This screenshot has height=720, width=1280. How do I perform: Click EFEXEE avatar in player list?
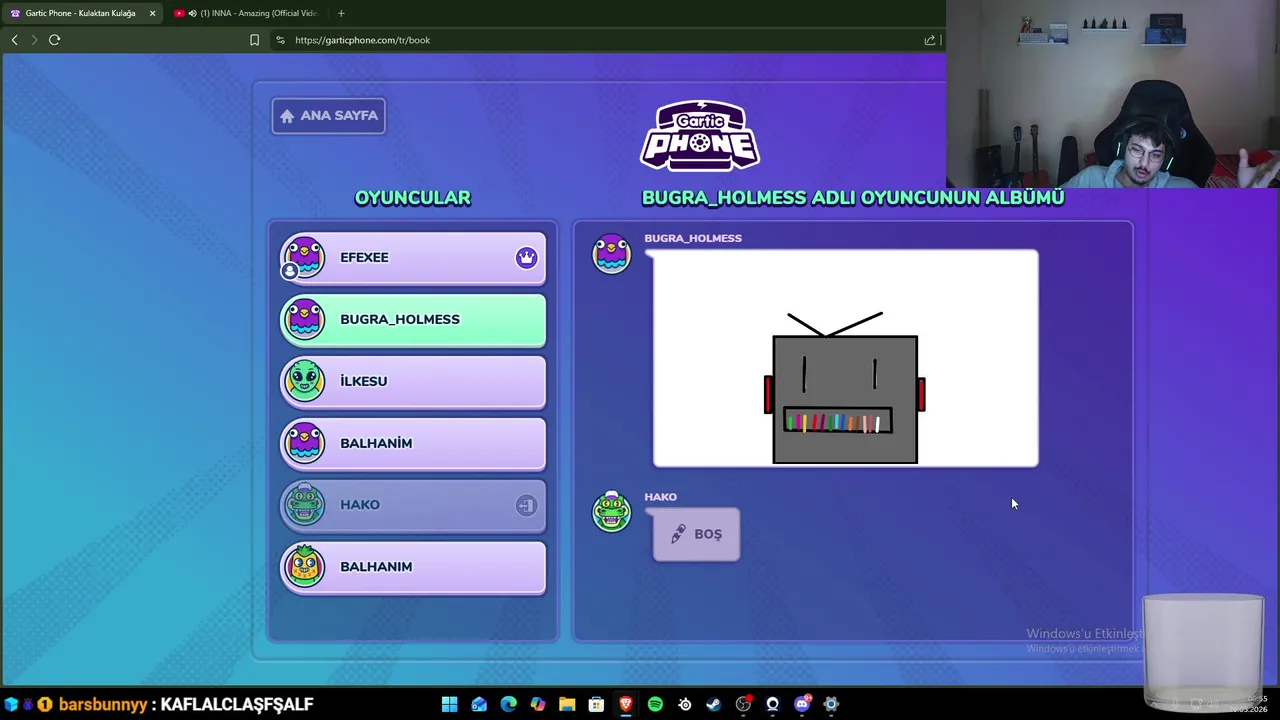pos(303,257)
